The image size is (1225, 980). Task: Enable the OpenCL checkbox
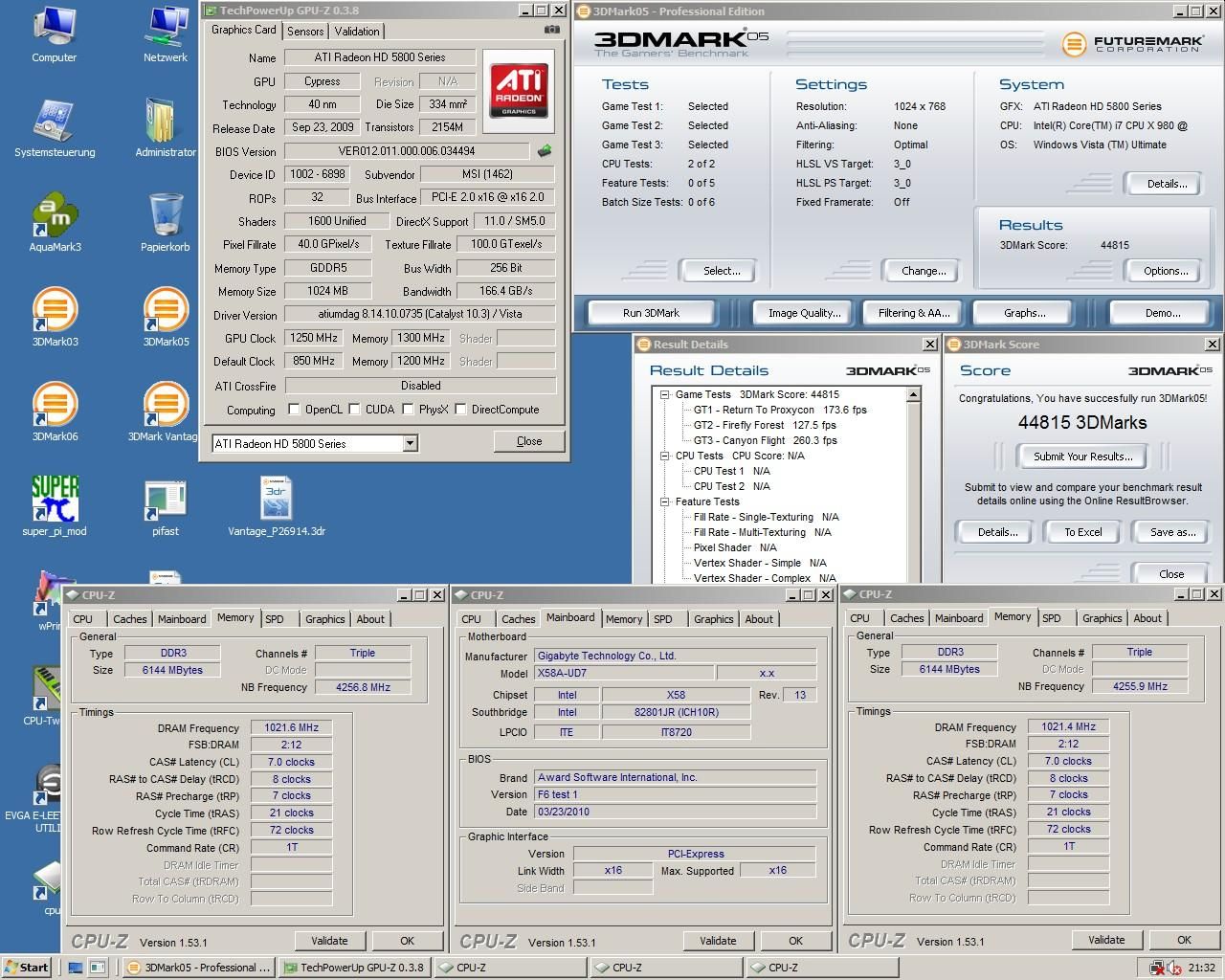pyautogui.click(x=295, y=410)
